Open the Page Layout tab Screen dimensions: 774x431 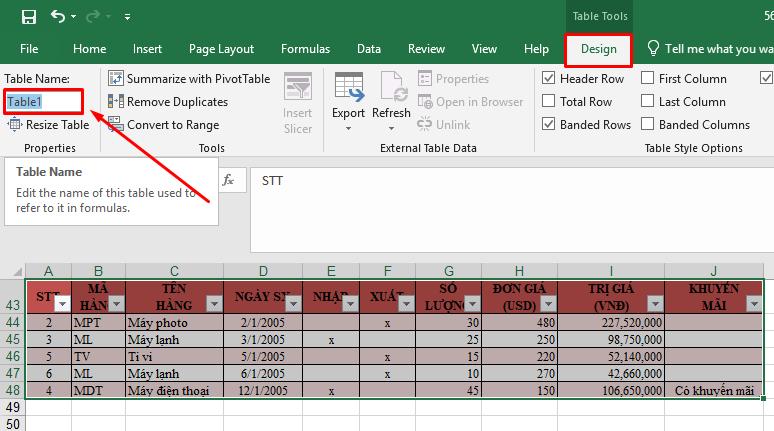tap(221, 49)
